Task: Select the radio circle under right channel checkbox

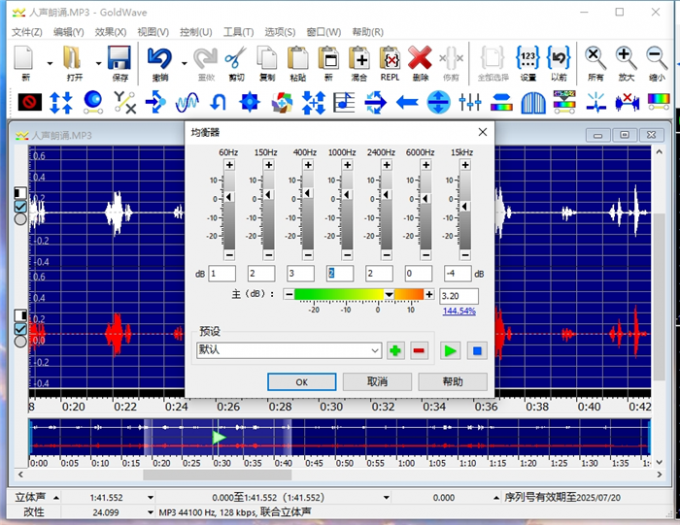Action: 20,342
